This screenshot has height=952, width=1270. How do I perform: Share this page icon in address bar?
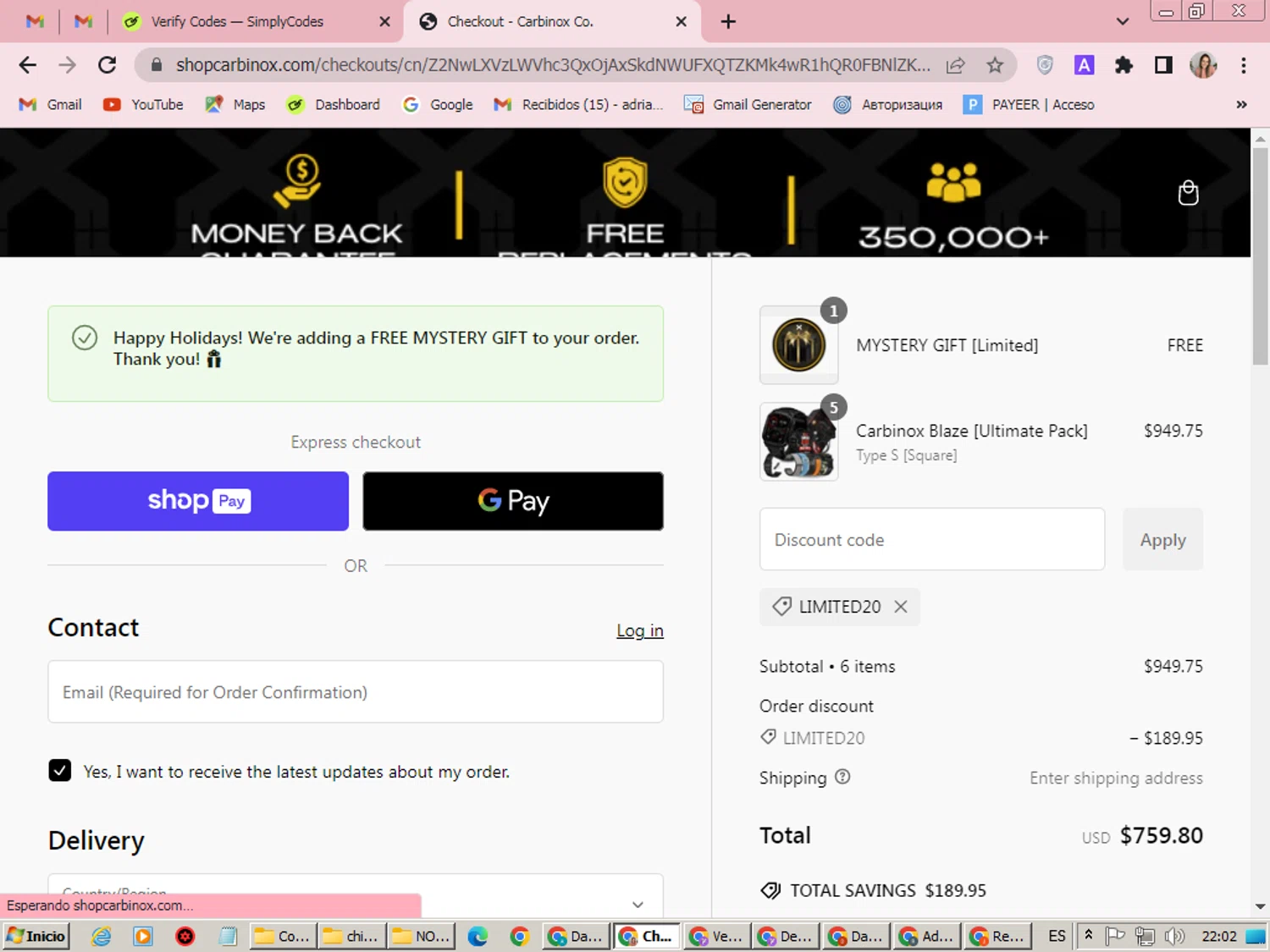click(x=955, y=65)
